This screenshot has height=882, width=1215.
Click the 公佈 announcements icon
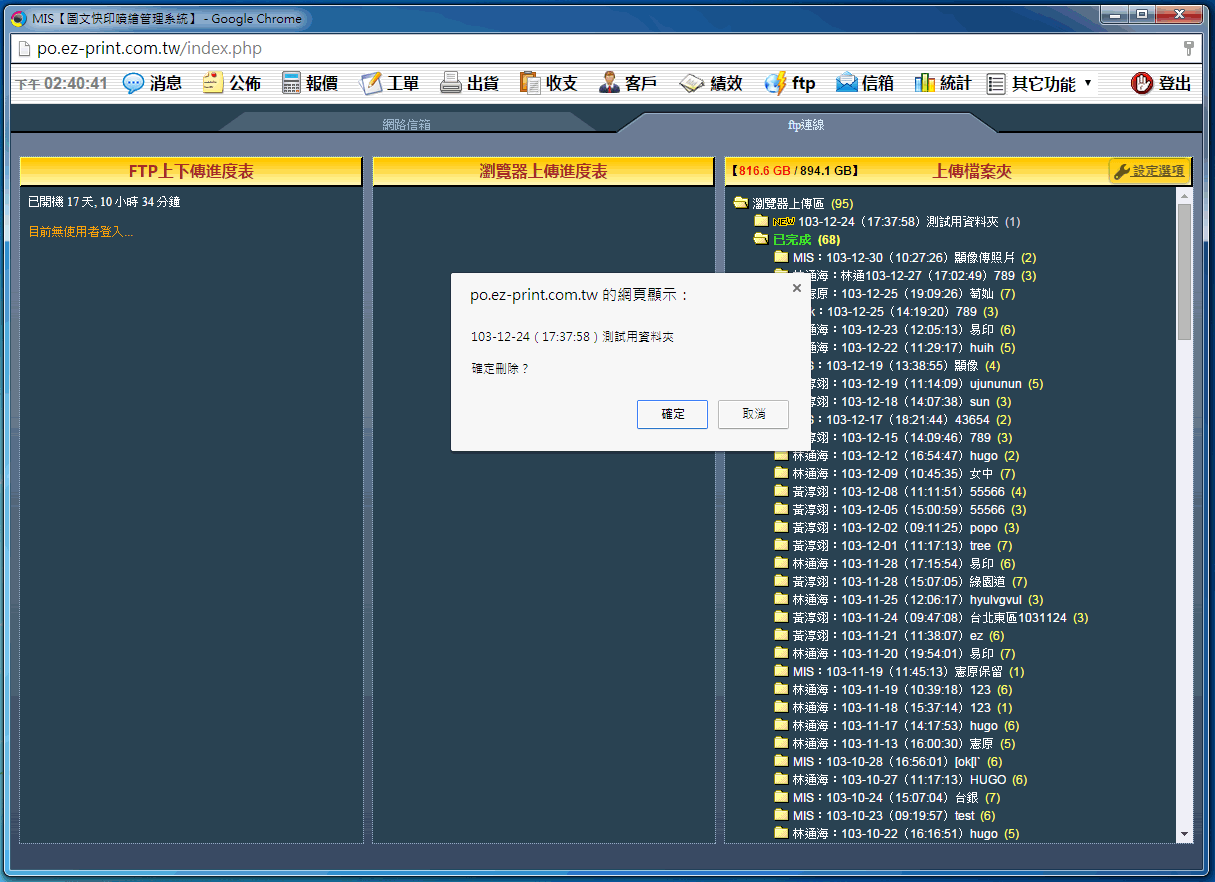(x=213, y=84)
